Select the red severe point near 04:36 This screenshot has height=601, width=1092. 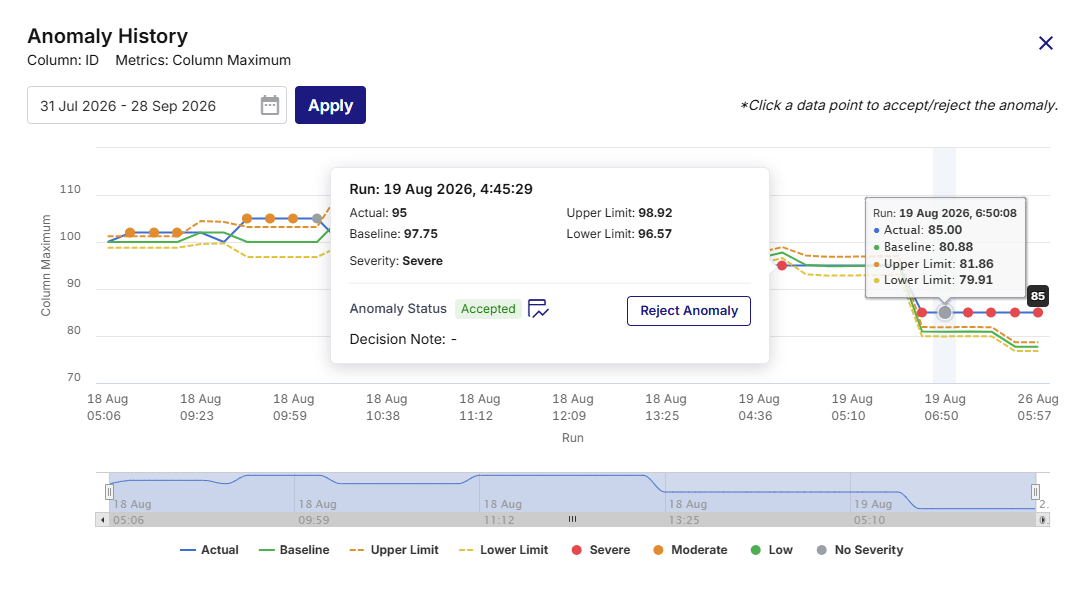point(782,265)
